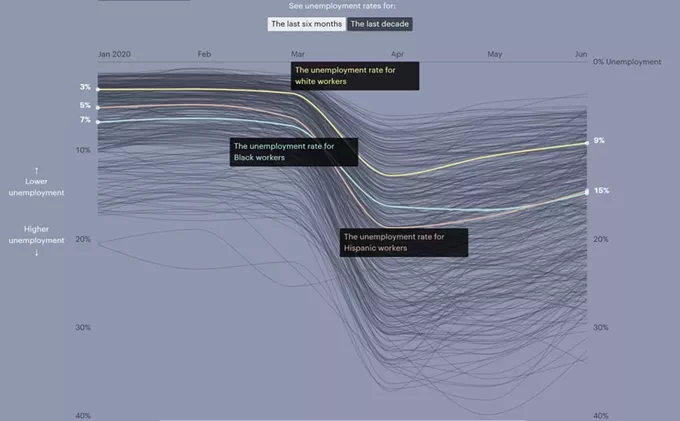Click the 3% starting data point
The image size is (680, 421).
coord(97,89)
